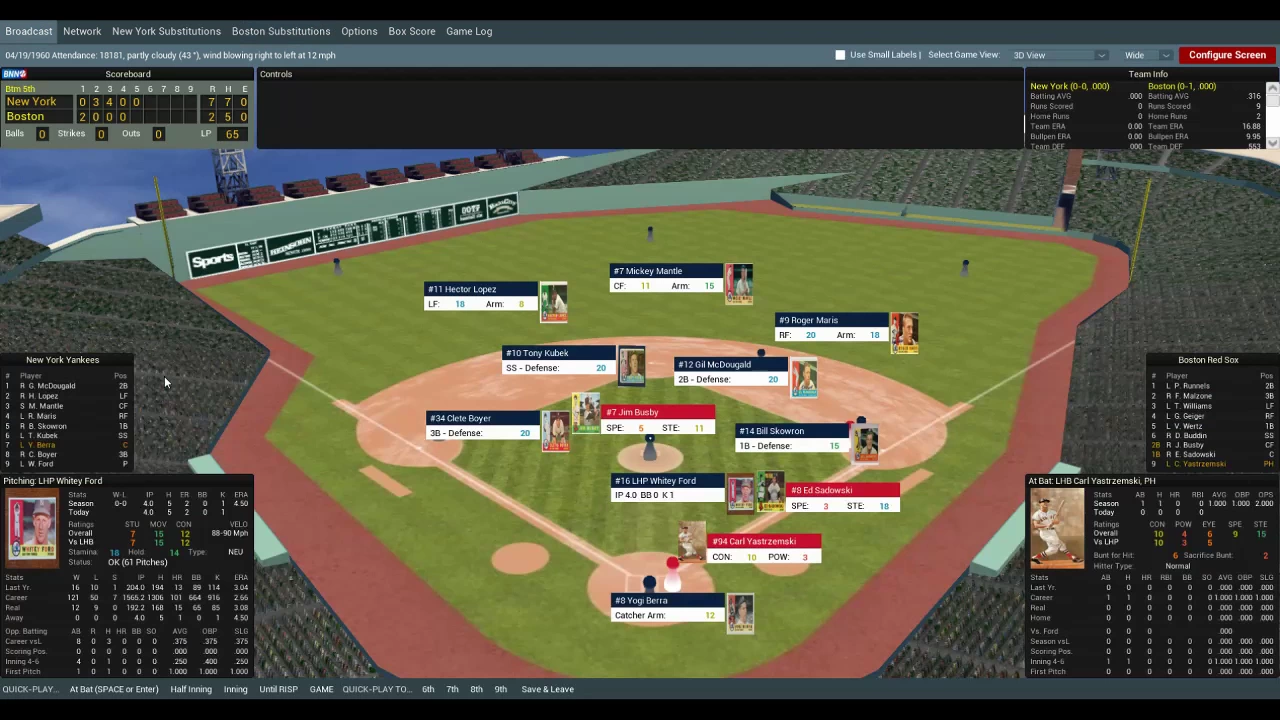The width and height of the screenshot is (1280, 720).
Task: Click the #7 Jim Busby runner label
Action: pos(659,412)
